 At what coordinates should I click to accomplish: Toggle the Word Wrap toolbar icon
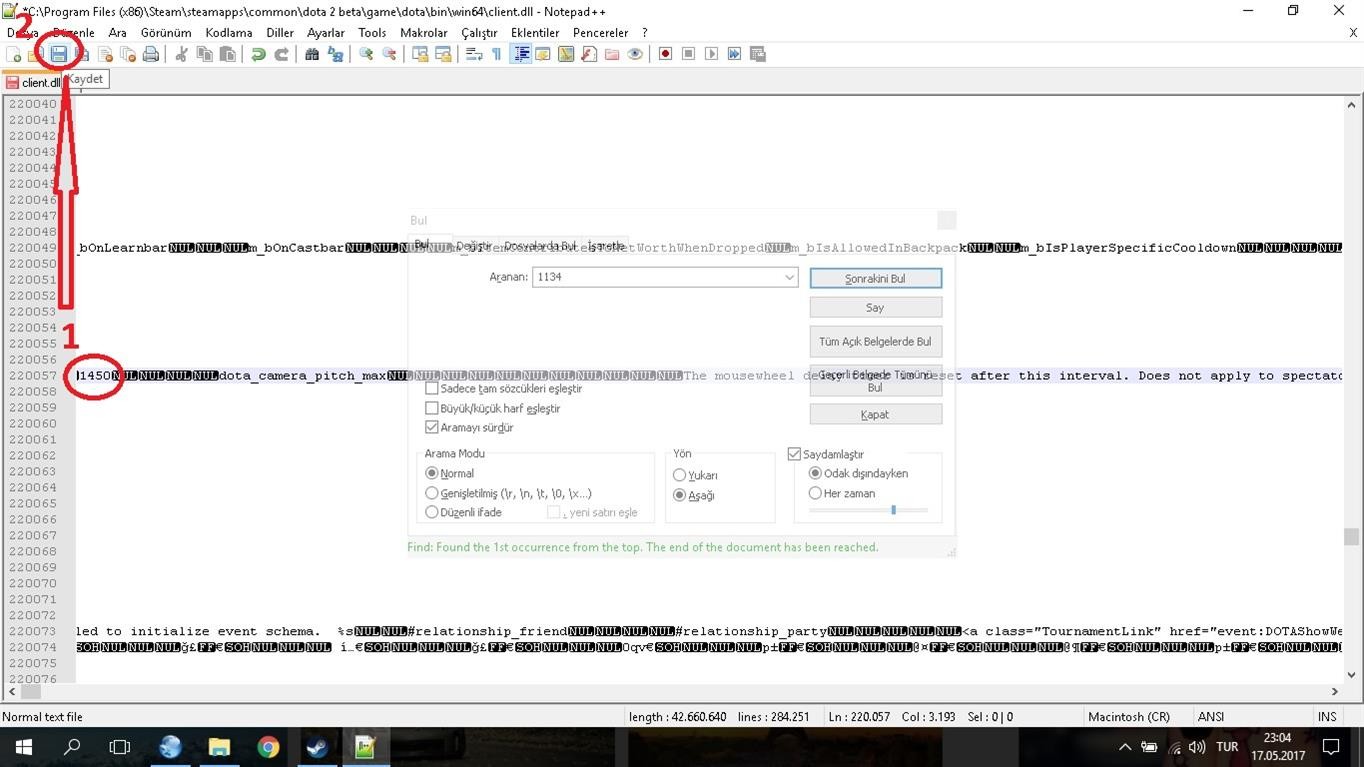tap(474, 54)
